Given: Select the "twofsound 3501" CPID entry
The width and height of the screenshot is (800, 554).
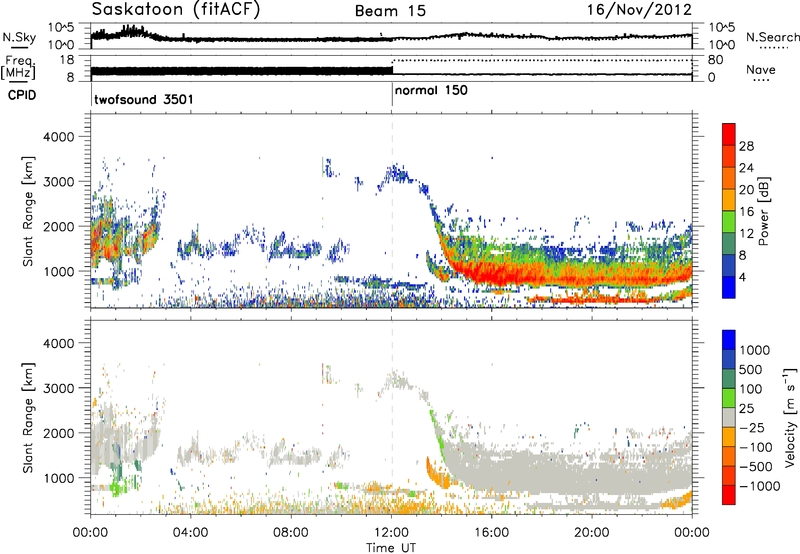Looking at the screenshot, I should (144, 99).
